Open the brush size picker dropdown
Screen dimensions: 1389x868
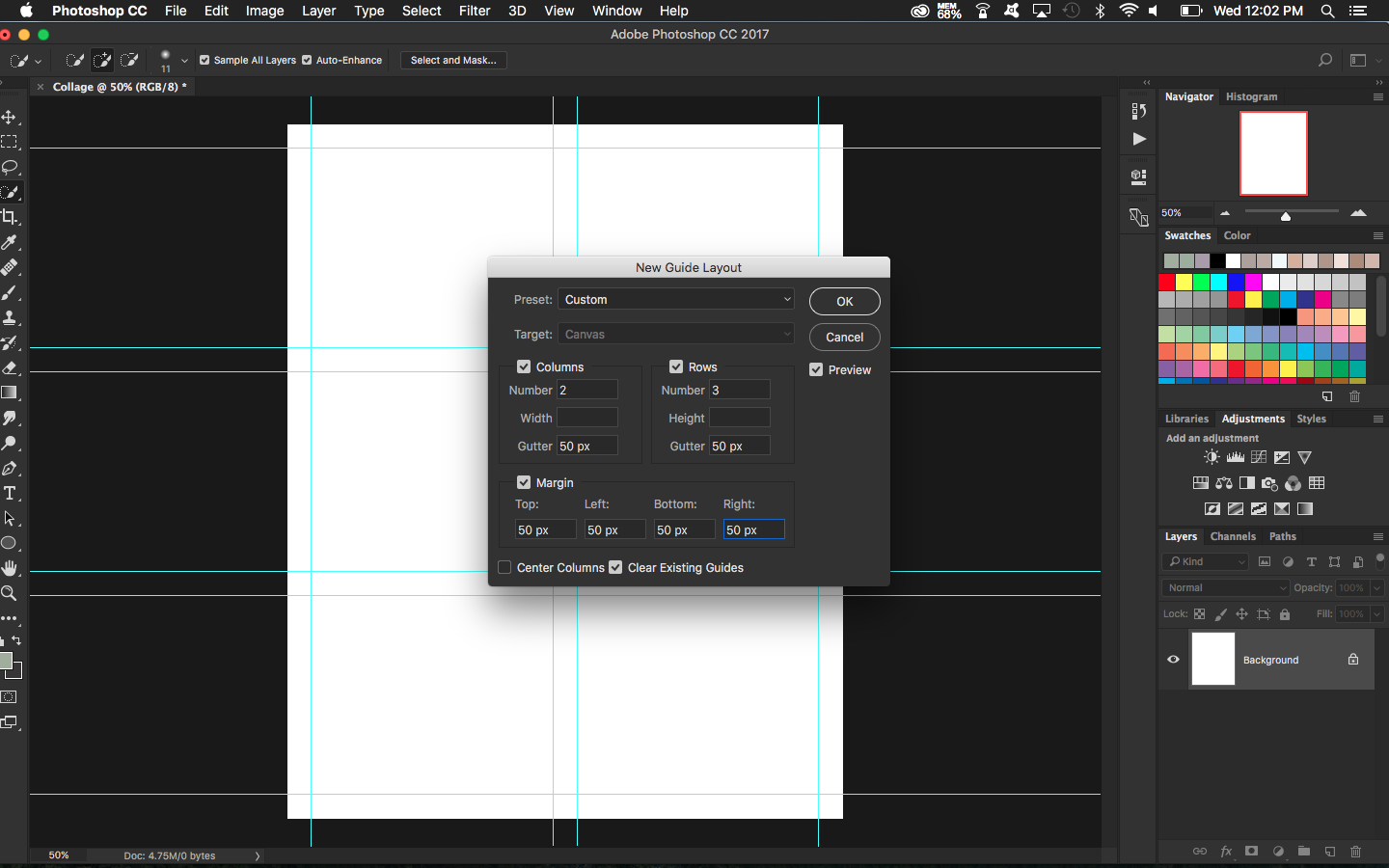(x=184, y=60)
